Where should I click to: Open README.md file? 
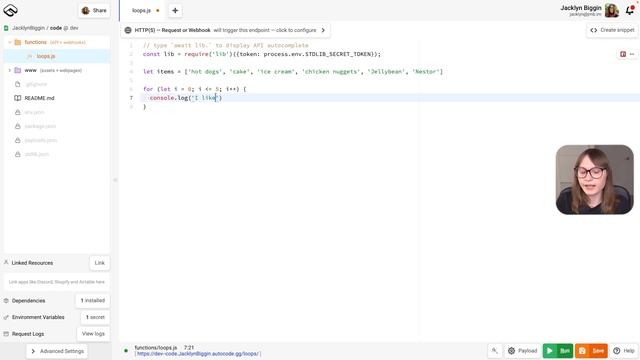tap(39, 98)
